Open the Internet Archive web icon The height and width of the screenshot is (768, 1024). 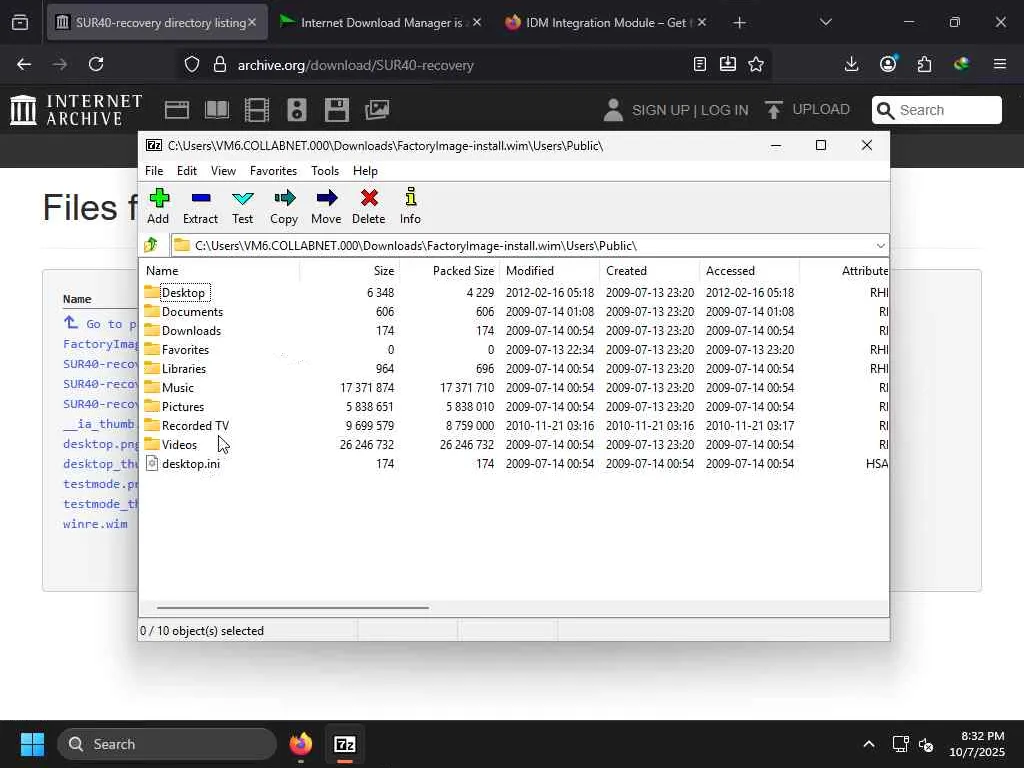click(x=176, y=110)
